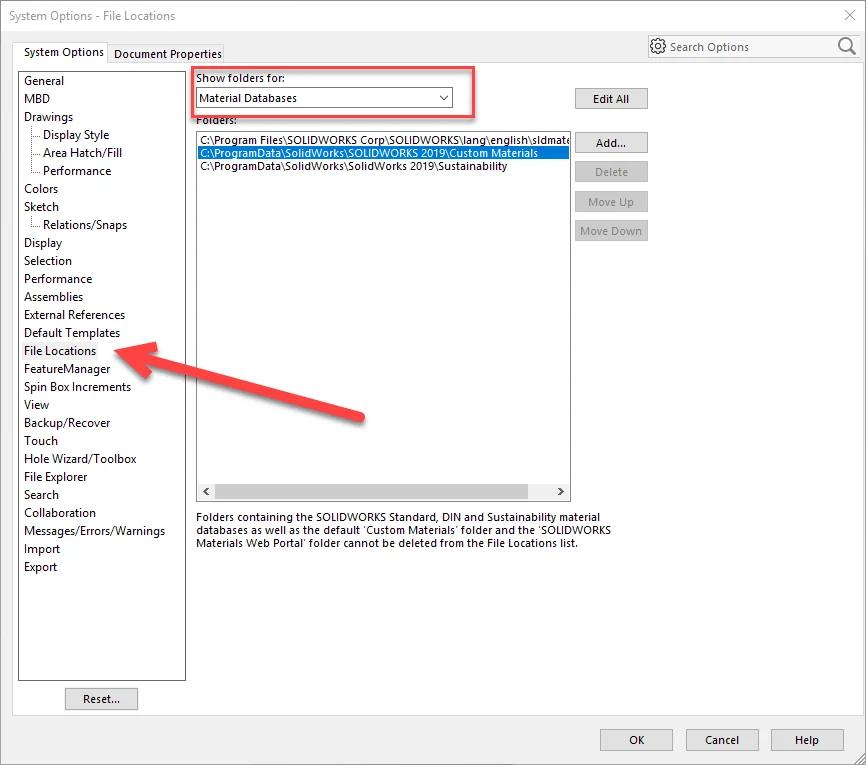
Task: Click the magnifying glass search icon
Action: tap(846, 46)
